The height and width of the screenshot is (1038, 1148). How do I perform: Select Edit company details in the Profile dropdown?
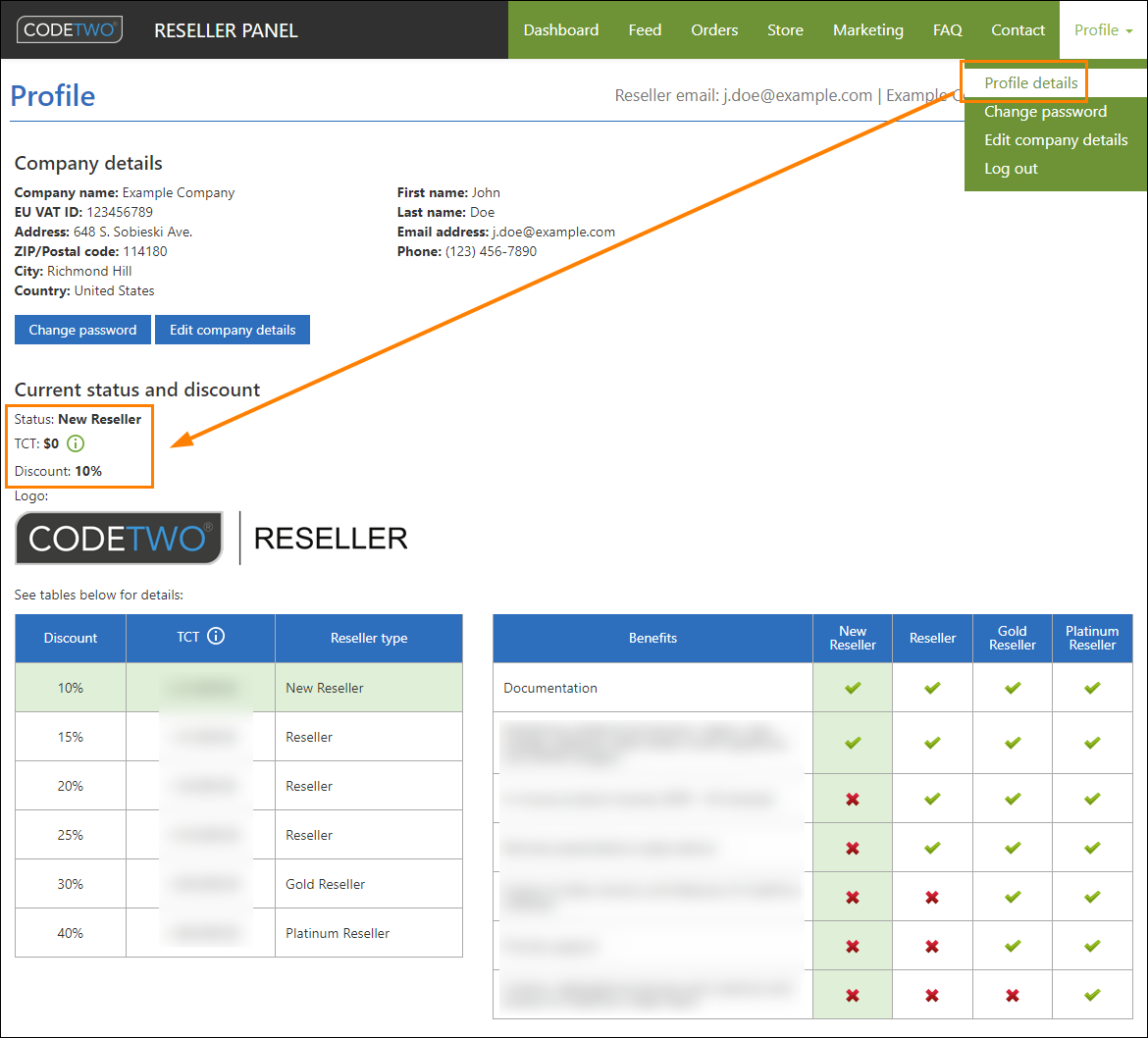[1056, 139]
